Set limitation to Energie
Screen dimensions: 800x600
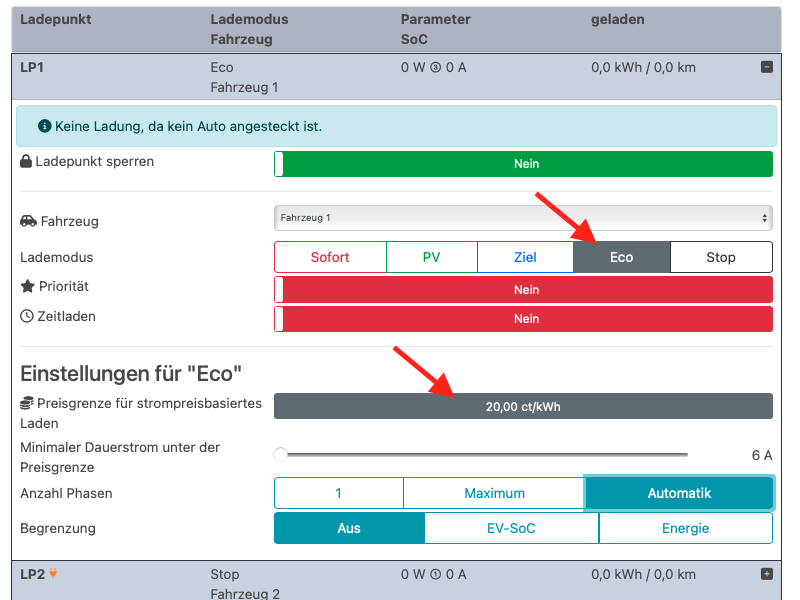coord(685,528)
